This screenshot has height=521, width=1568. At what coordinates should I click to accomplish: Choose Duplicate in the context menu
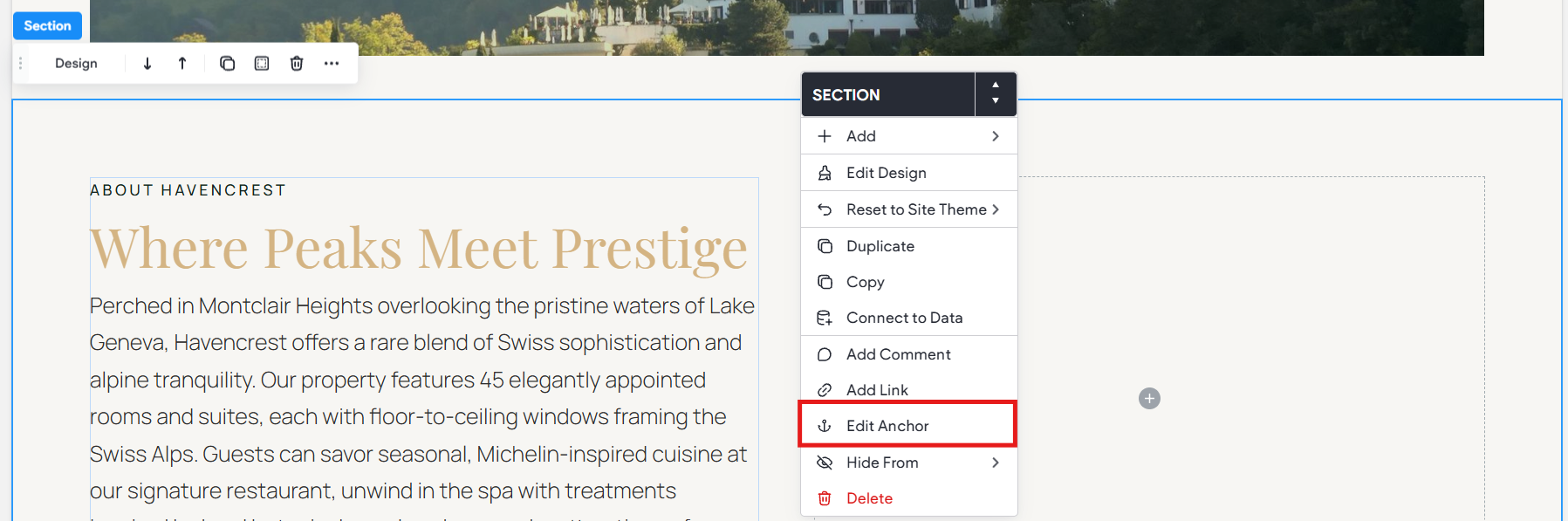[908, 246]
